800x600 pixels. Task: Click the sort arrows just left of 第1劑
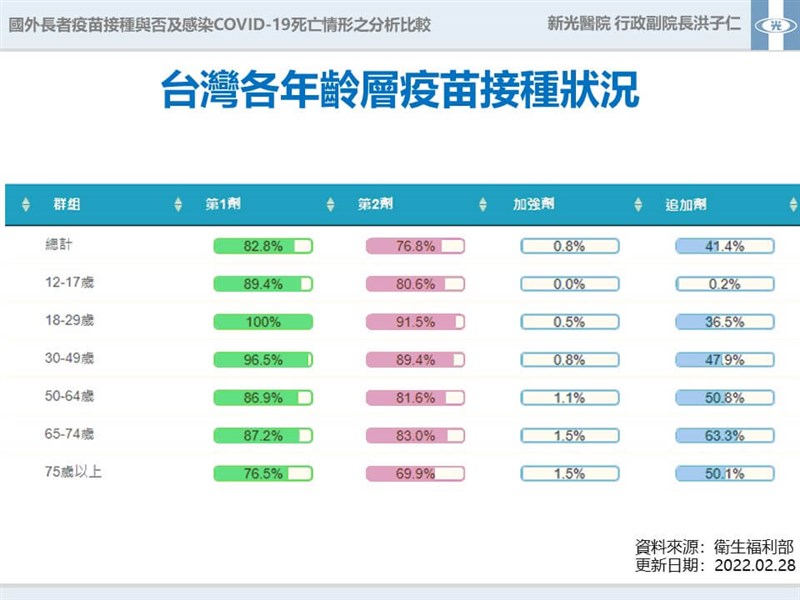(178, 205)
